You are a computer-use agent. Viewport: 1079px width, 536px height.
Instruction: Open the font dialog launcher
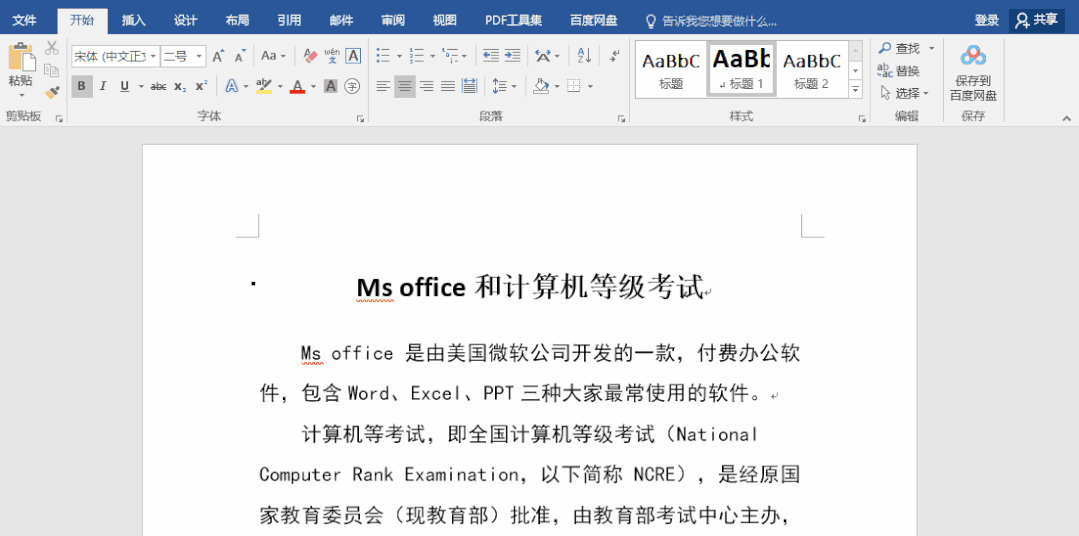pos(360,118)
